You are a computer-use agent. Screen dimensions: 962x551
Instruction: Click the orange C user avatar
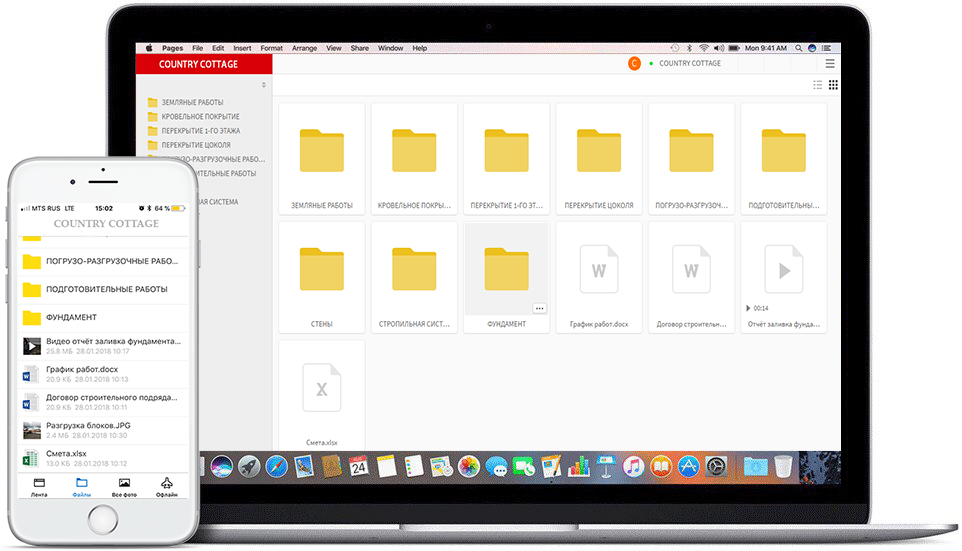(x=634, y=64)
